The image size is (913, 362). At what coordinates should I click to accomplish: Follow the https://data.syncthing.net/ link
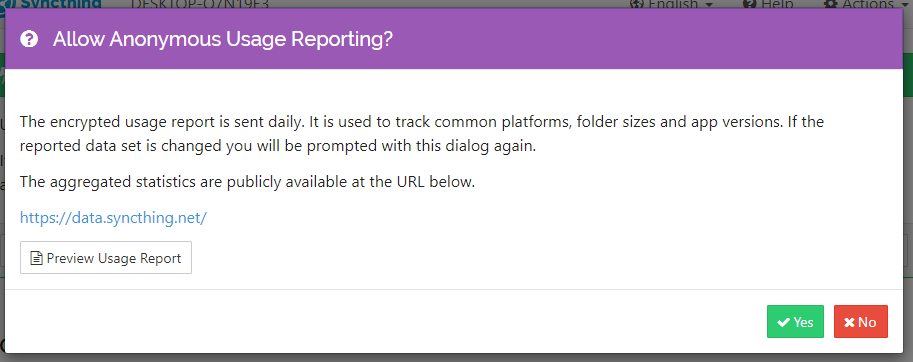(x=114, y=218)
